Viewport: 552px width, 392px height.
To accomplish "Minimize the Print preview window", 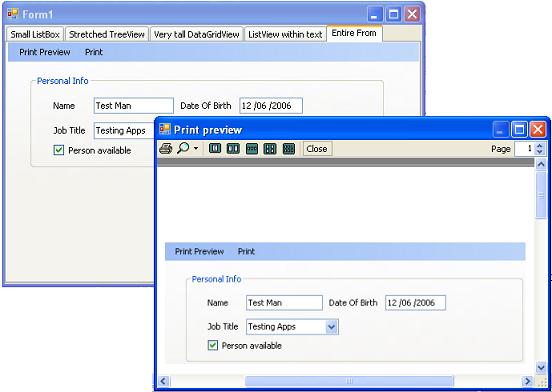I will pos(500,130).
